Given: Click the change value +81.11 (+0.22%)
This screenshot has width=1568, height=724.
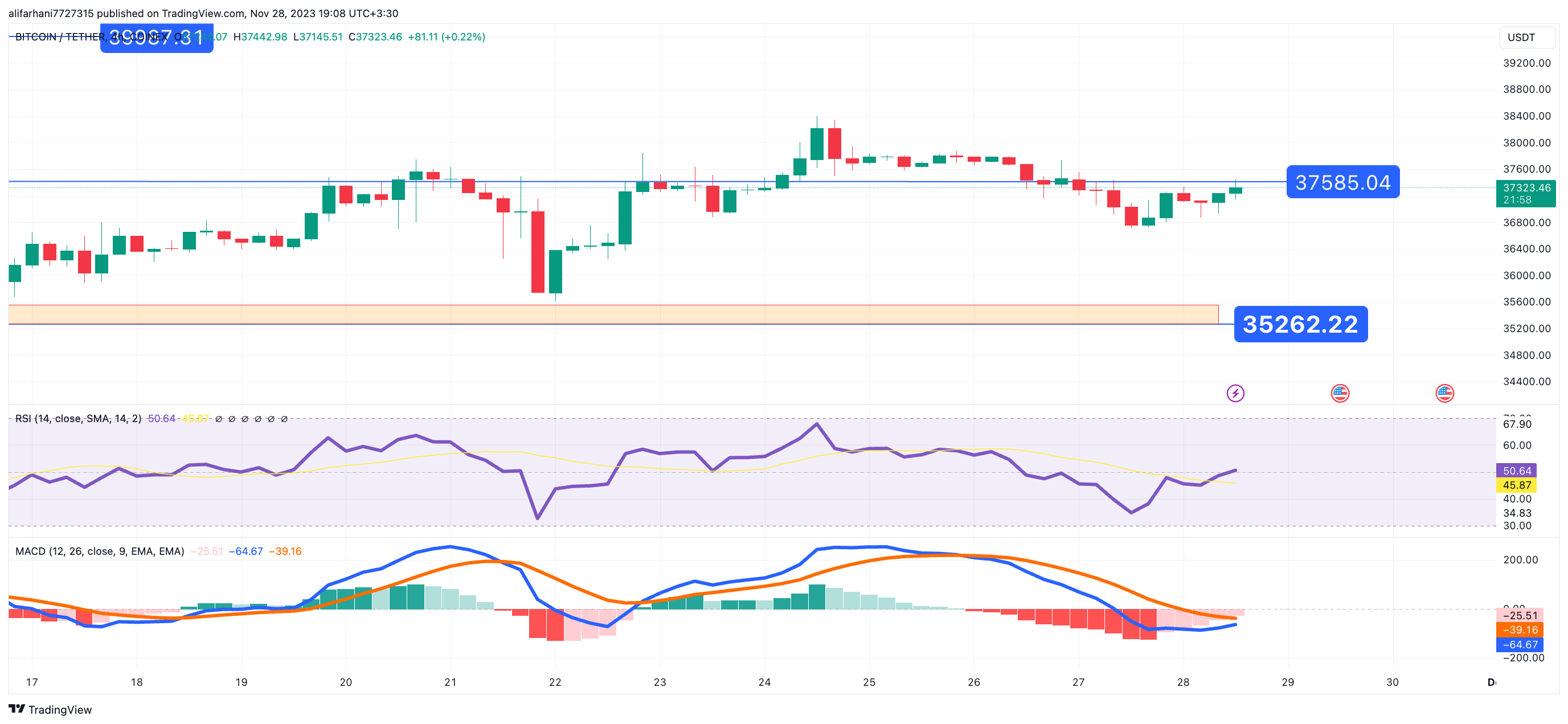Looking at the screenshot, I should point(446,37).
